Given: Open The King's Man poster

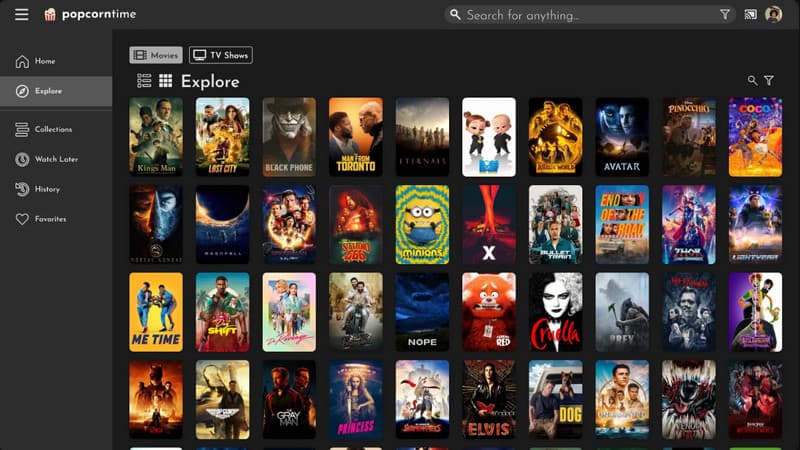Looking at the screenshot, I should click(156, 137).
